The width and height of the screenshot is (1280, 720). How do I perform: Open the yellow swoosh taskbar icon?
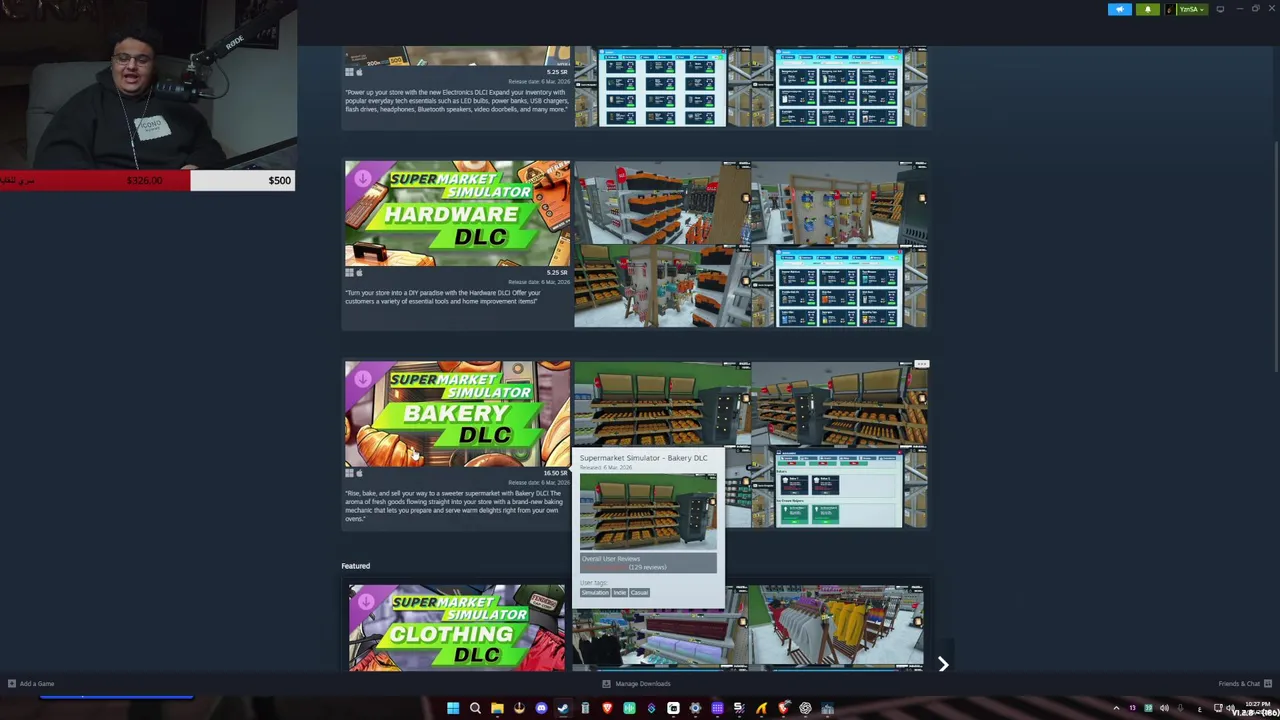[x=761, y=708]
